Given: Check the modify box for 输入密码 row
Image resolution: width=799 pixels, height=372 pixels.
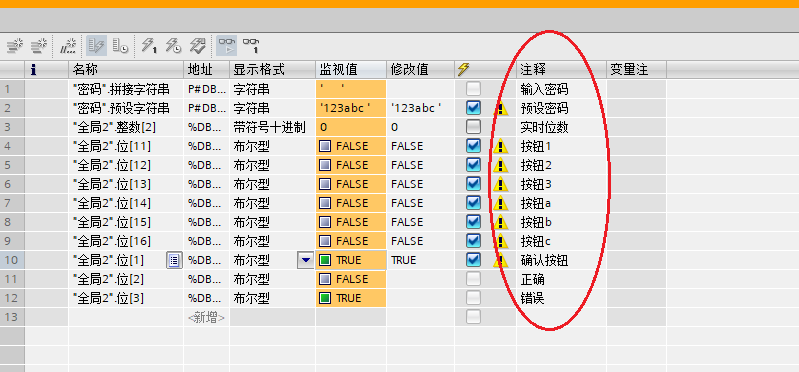Looking at the screenshot, I should (473, 89).
